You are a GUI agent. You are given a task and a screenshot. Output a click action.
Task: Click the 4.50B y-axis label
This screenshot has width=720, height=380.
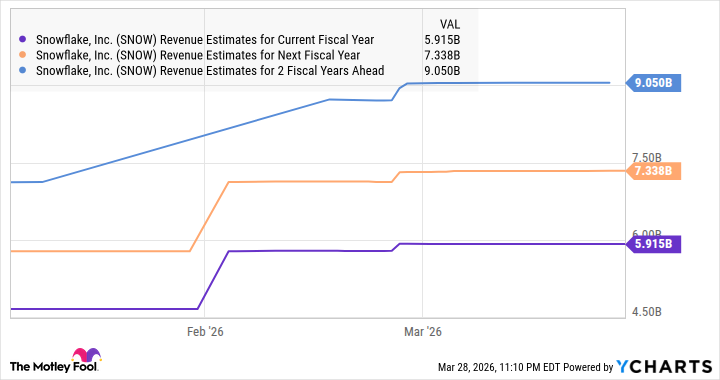(647, 312)
